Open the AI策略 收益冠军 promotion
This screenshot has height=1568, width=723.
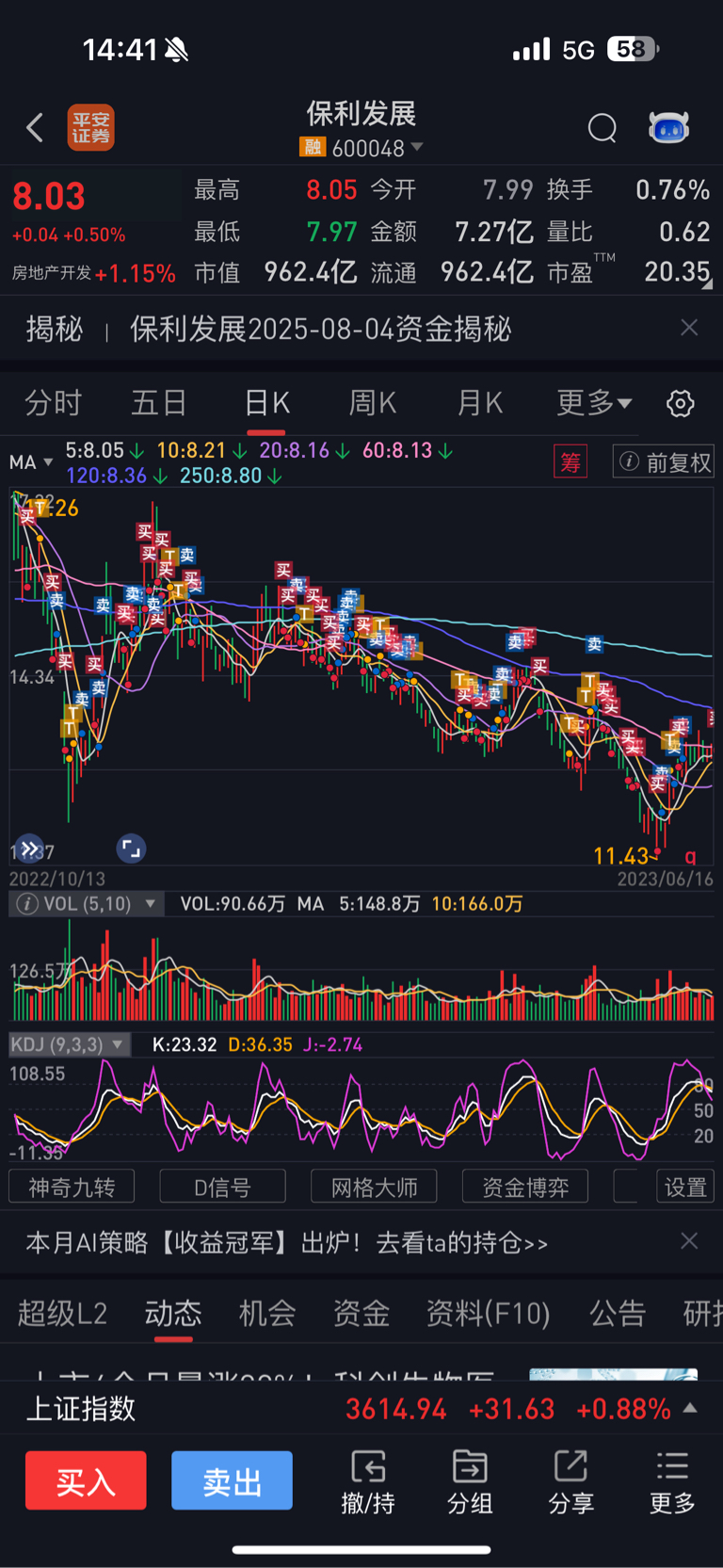point(286,1243)
